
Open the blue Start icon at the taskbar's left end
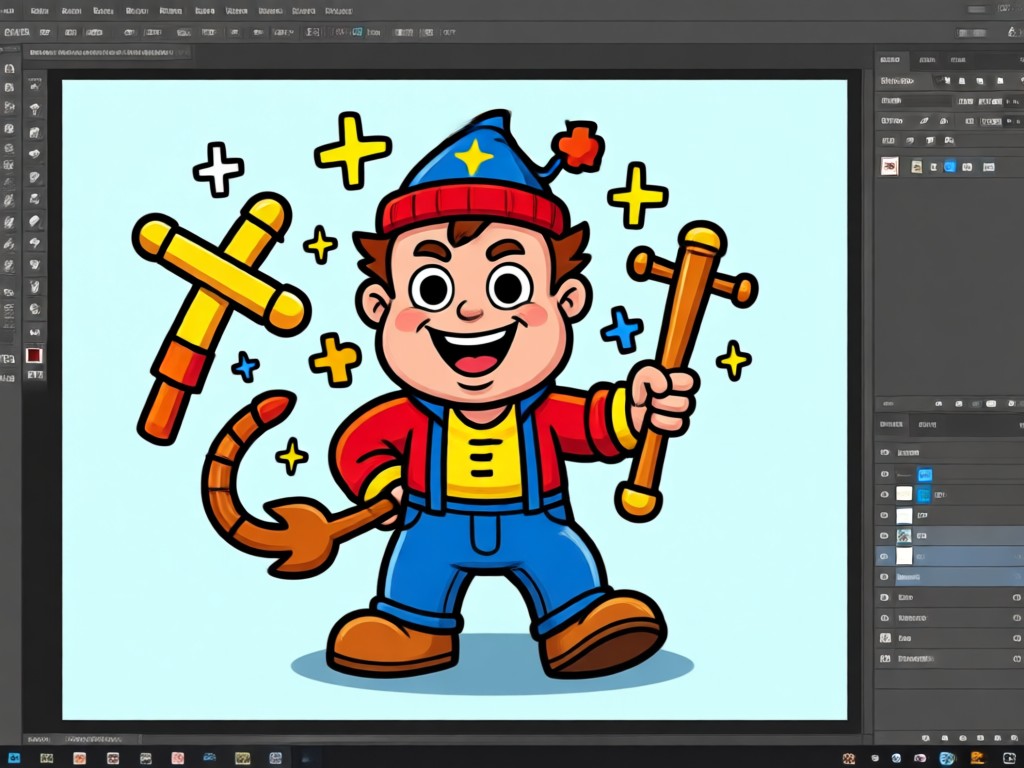click(x=12, y=758)
